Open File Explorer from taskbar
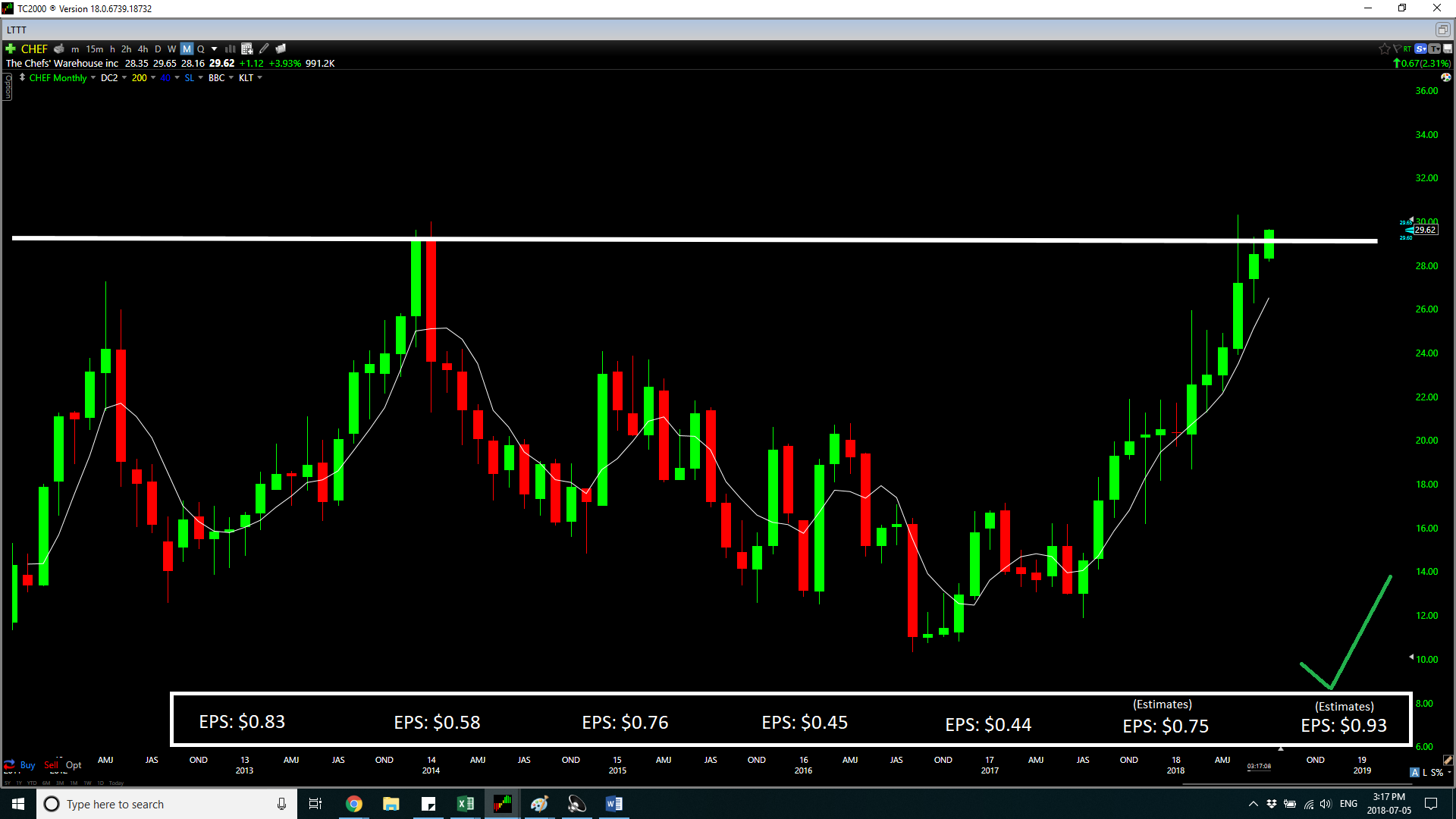 [391, 804]
